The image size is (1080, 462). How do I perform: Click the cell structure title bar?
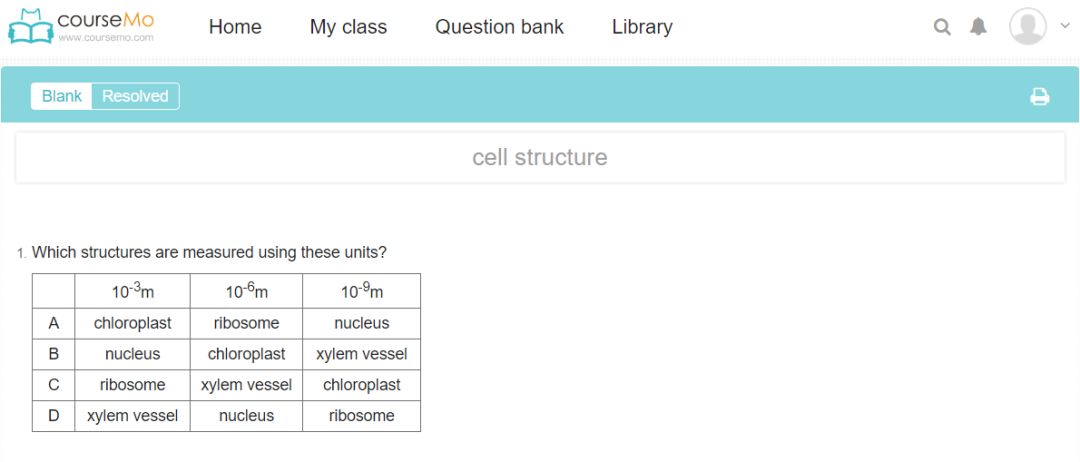(x=539, y=158)
